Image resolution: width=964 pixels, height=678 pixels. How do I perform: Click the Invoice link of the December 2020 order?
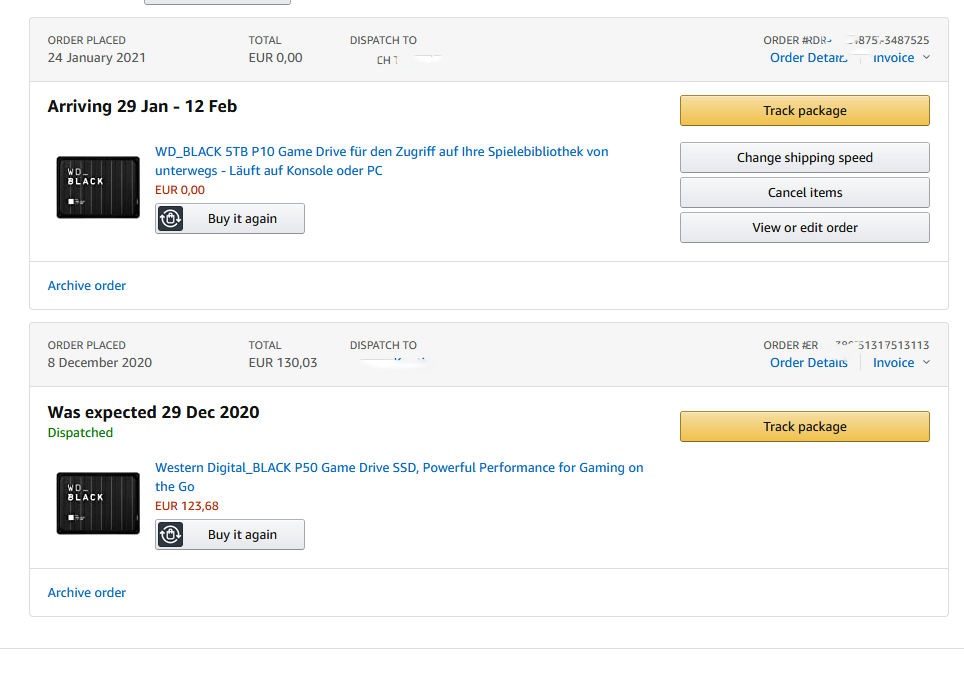[x=893, y=363]
